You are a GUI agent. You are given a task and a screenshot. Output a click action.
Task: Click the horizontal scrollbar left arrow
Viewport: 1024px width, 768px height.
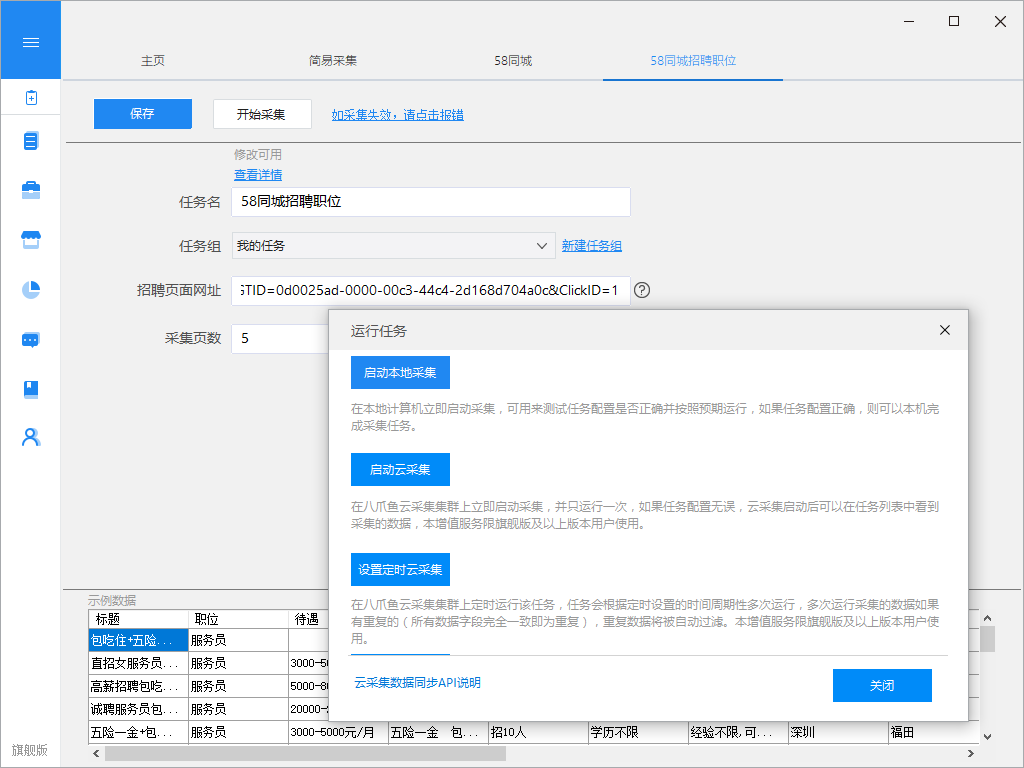[x=96, y=754]
